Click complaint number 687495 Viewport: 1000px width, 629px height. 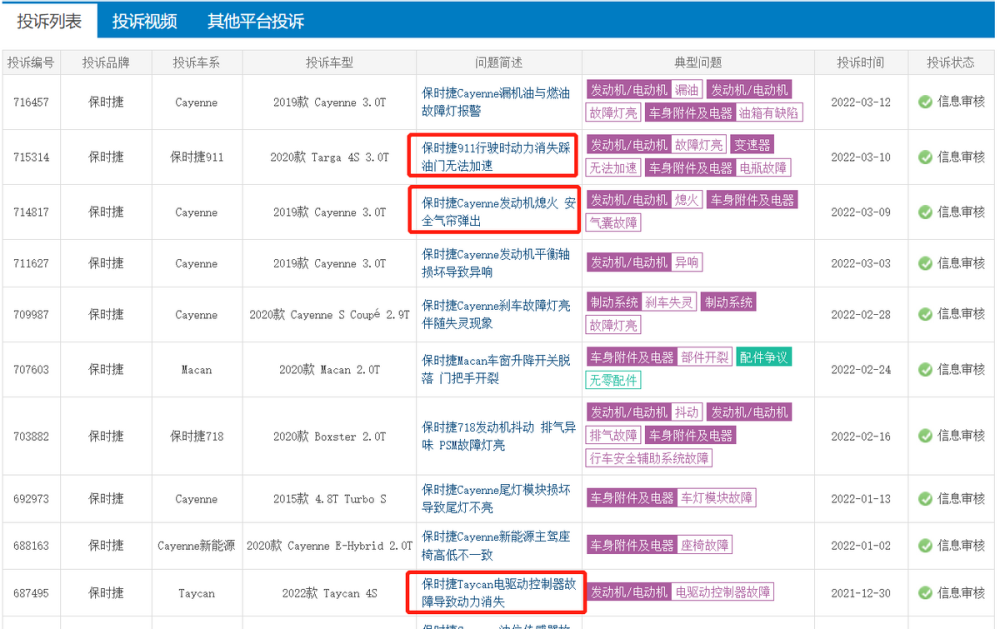(x=31, y=593)
